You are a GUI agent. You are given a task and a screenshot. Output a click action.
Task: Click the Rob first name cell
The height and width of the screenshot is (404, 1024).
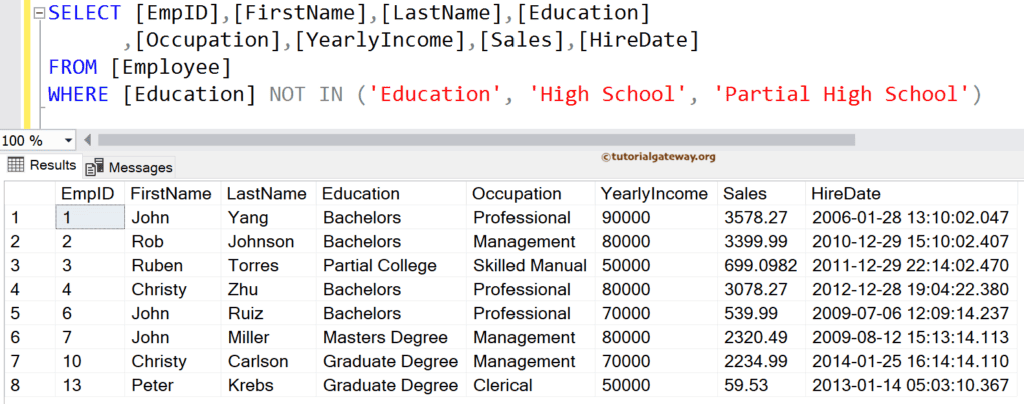point(173,241)
